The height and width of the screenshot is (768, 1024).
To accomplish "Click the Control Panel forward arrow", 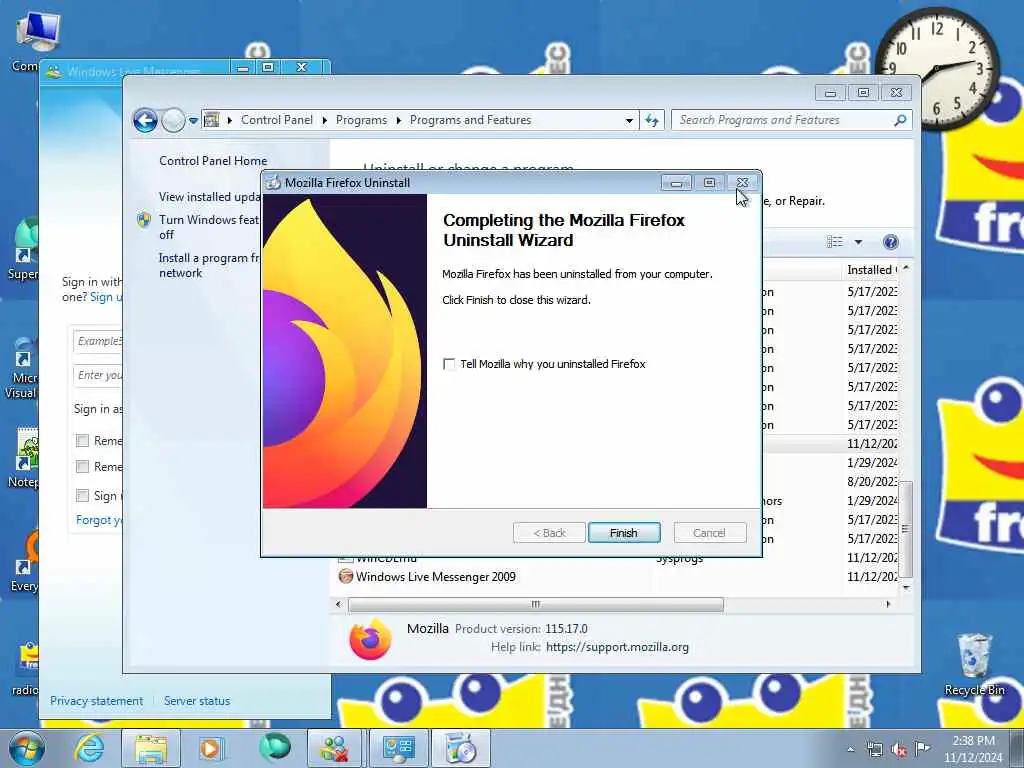I will [173, 120].
